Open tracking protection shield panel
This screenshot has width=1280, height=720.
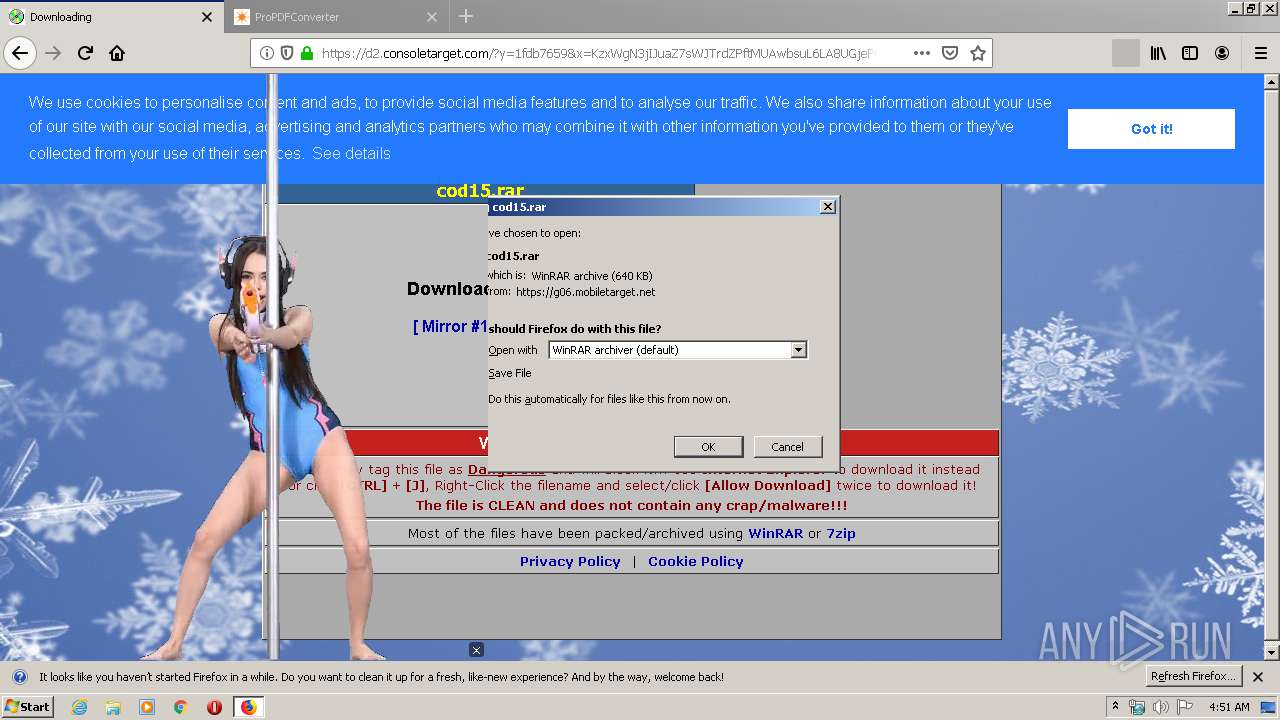287,53
